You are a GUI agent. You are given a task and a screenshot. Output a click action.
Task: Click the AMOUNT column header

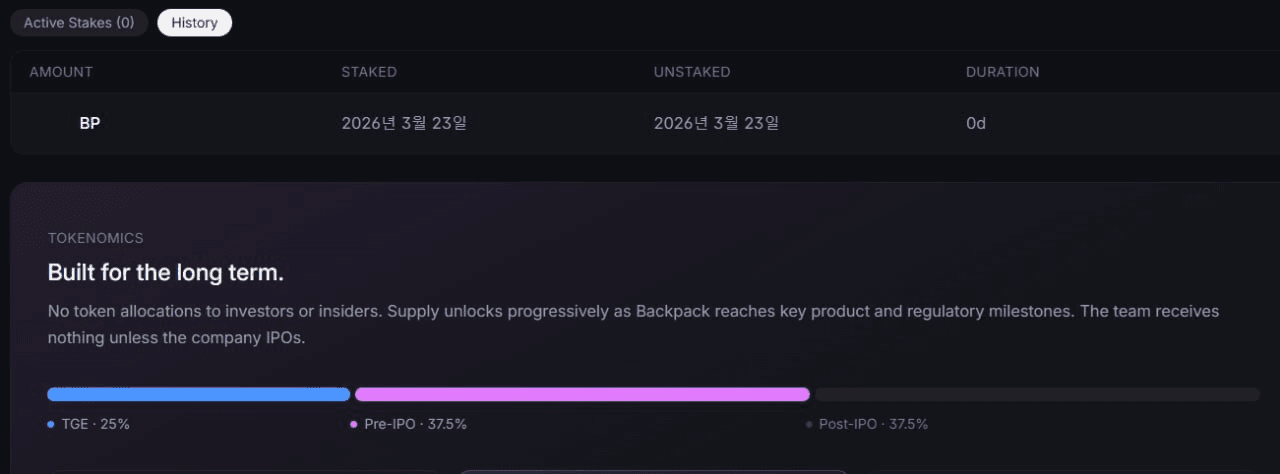tap(61, 72)
